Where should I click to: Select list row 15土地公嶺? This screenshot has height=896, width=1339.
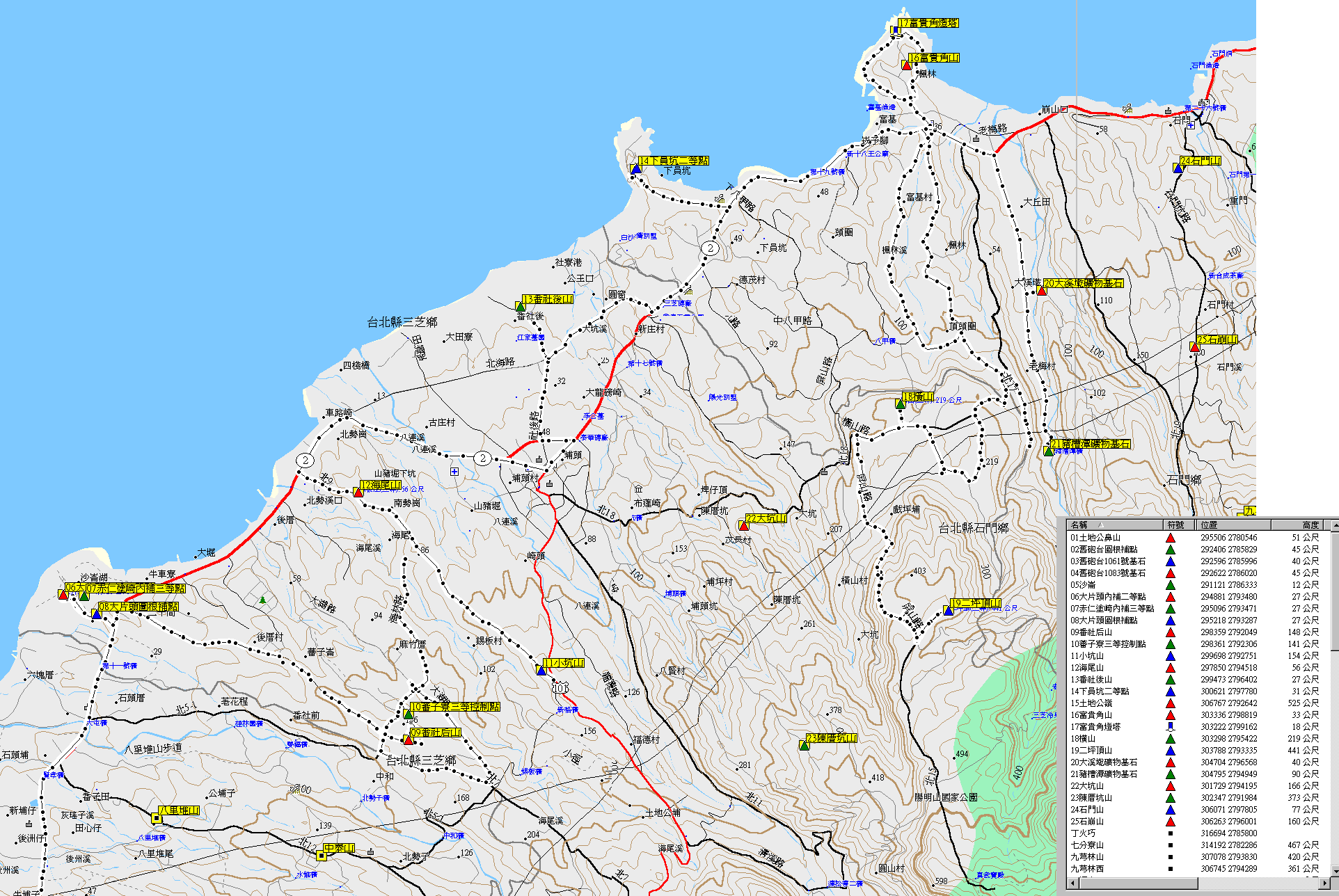pyautogui.click(x=1198, y=703)
